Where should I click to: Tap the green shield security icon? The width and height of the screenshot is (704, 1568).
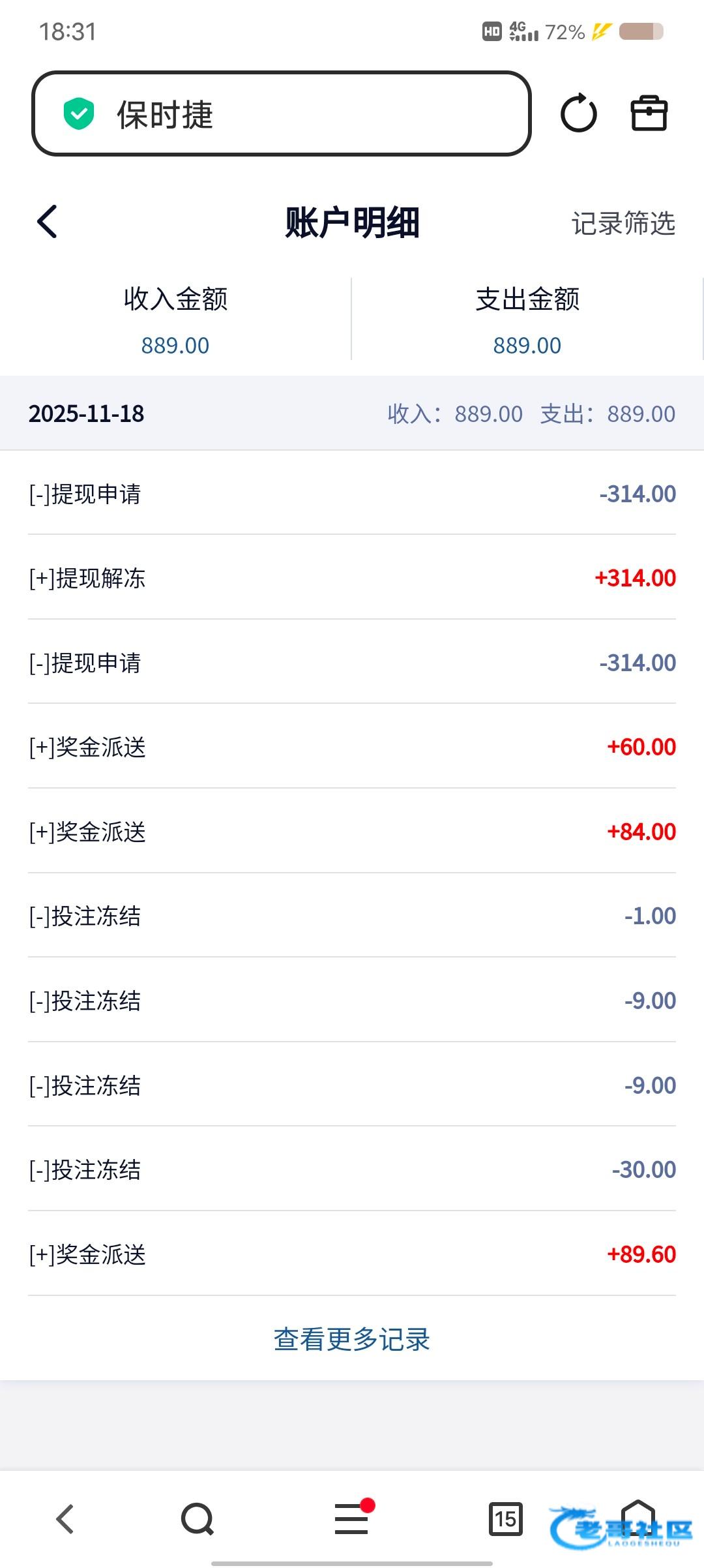79,113
